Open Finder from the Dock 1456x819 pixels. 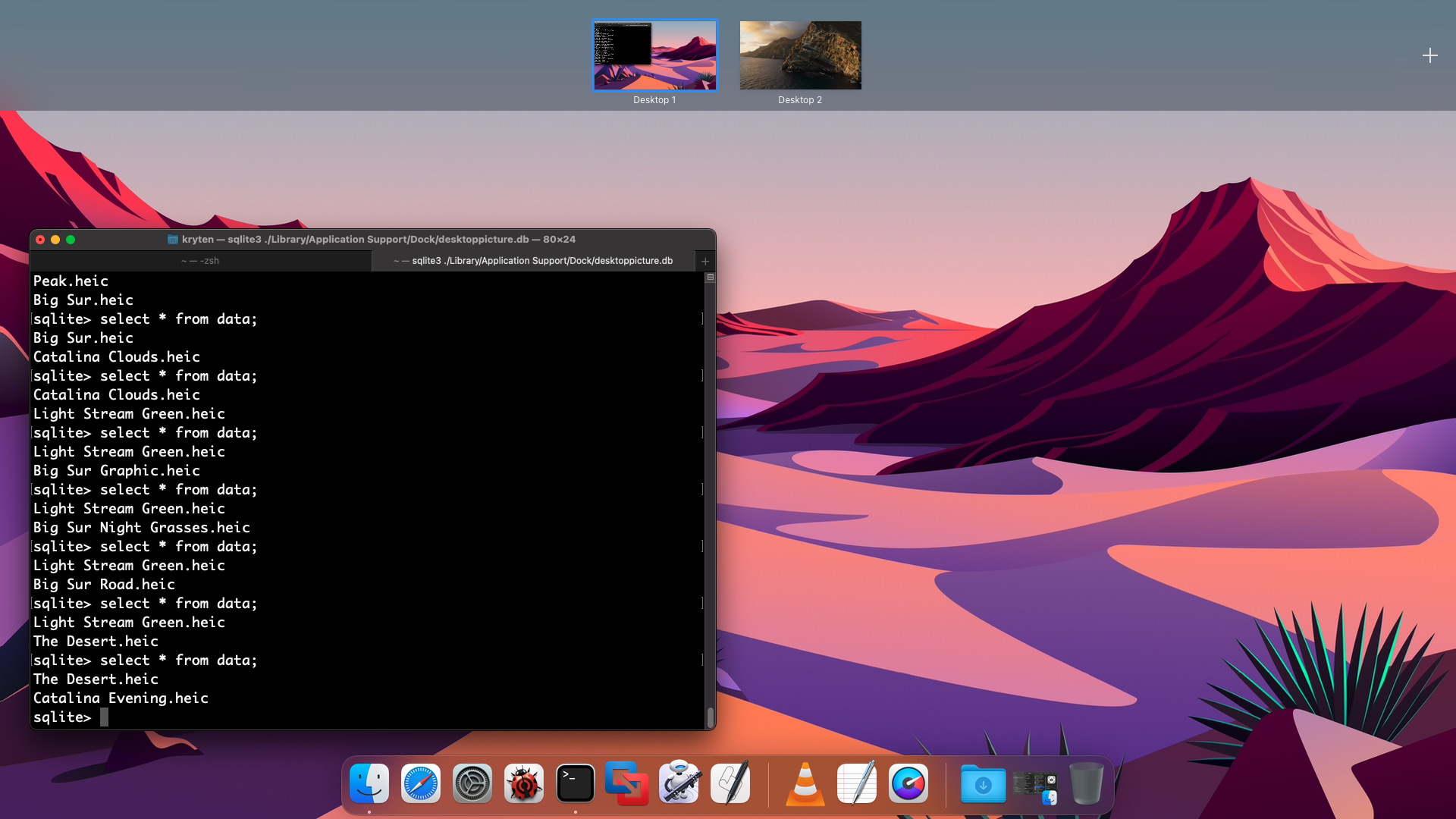(x=369, y=783)
